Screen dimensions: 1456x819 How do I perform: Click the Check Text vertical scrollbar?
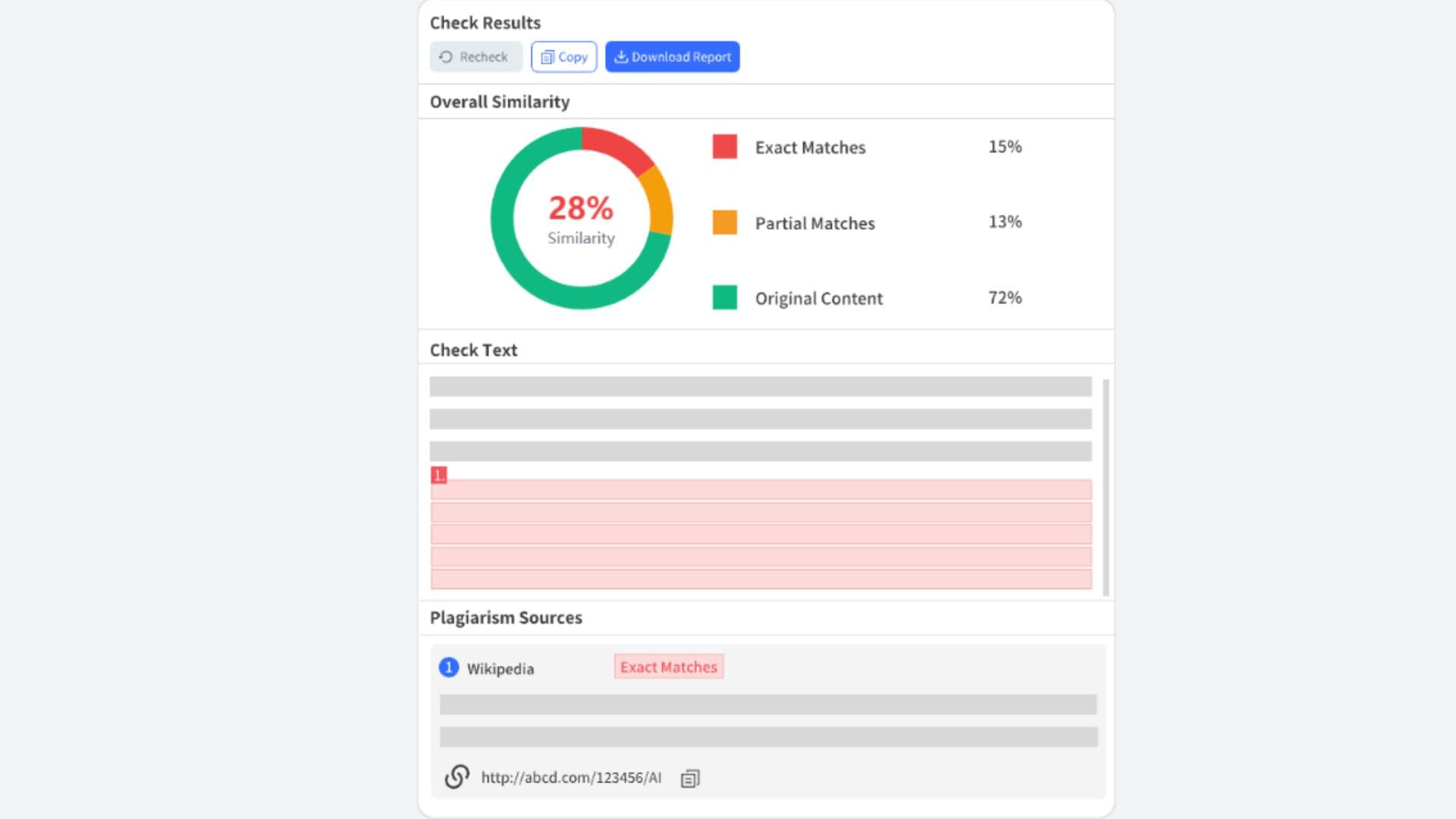1106,485
